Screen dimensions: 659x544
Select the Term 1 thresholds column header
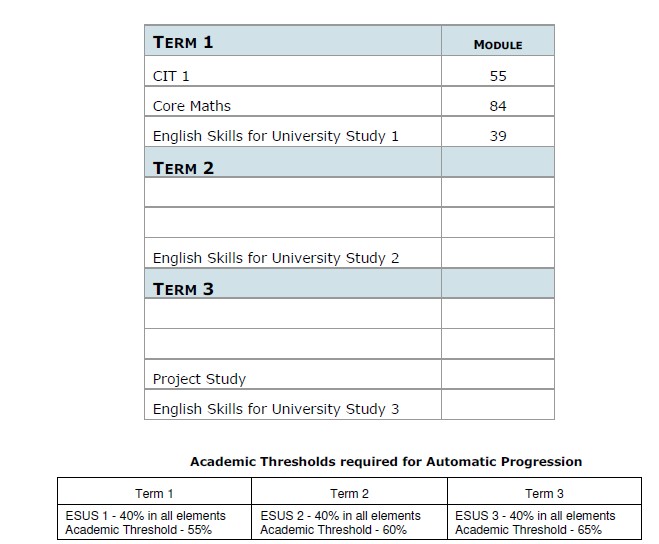154,491
